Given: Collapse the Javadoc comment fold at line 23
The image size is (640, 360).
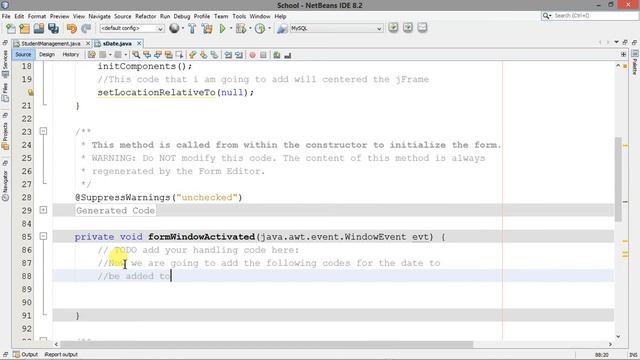Looking at the screenshot, I should click(43, 131).
